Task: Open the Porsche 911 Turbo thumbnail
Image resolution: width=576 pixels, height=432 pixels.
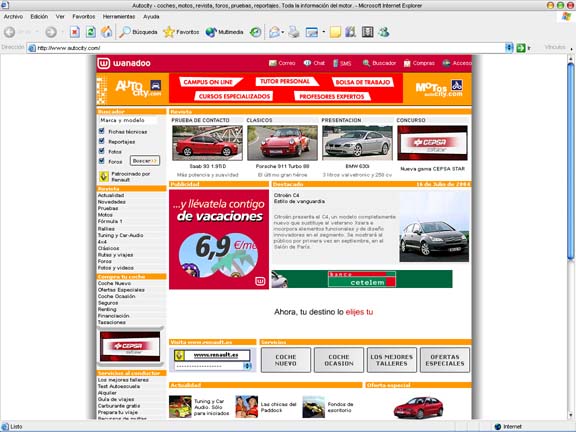Action: coord(282,143)
